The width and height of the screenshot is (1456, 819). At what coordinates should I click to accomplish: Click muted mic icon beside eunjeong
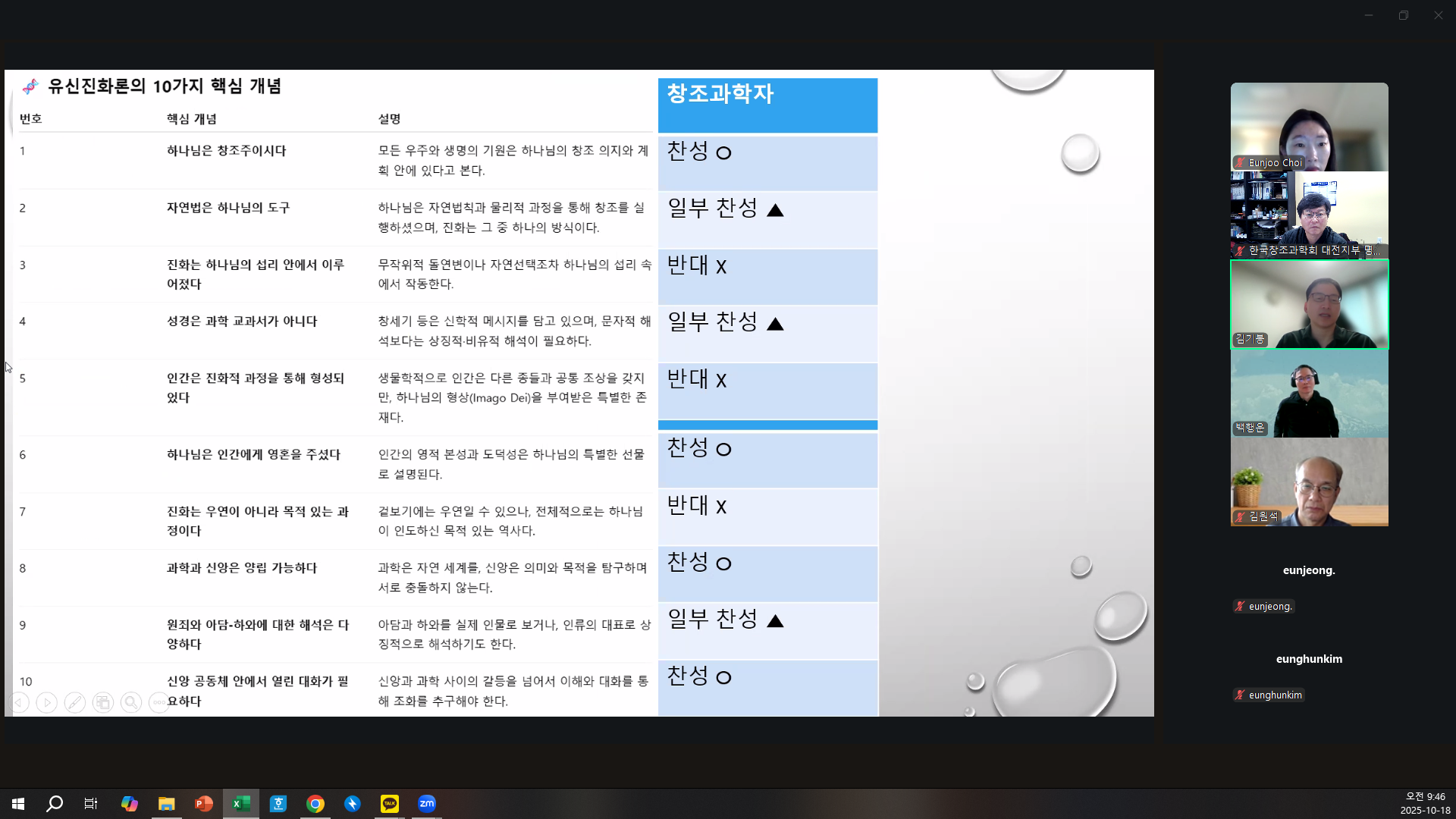point(1240,607)
